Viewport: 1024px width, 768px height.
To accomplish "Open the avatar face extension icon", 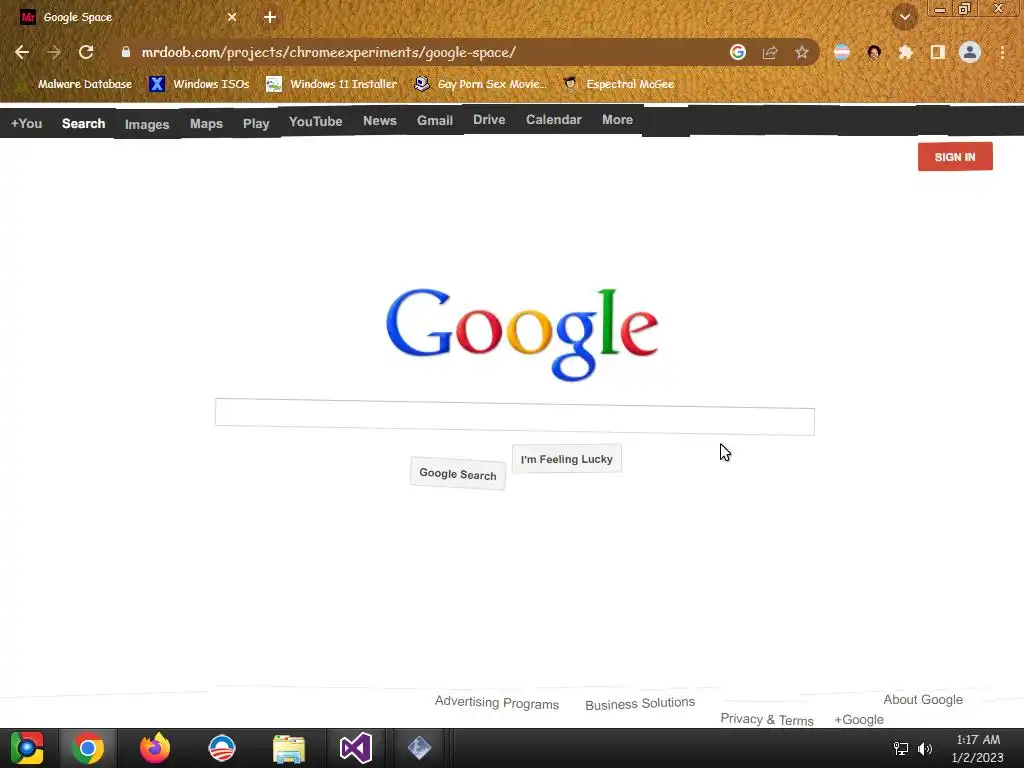I will pyautogui.click(x=874, y=52).
